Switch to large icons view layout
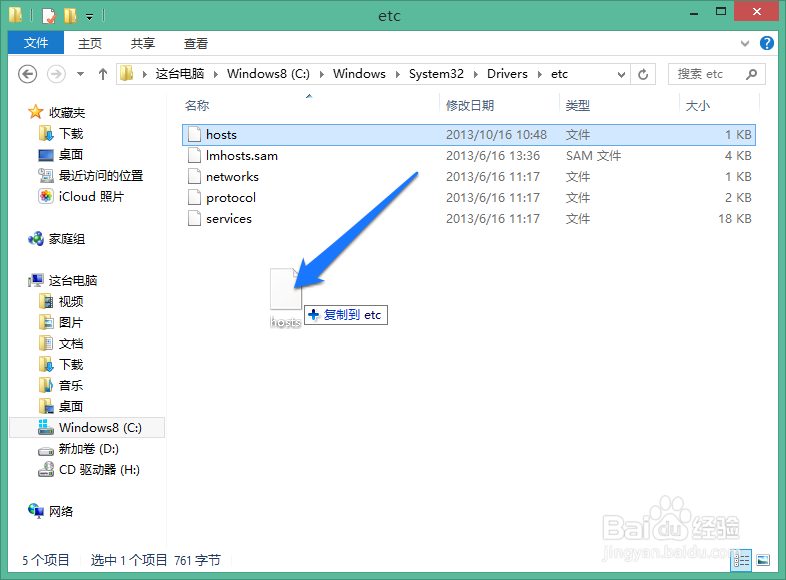Viewport: 786px width, 580px height. pyautogui.click(x=763, y=560)
